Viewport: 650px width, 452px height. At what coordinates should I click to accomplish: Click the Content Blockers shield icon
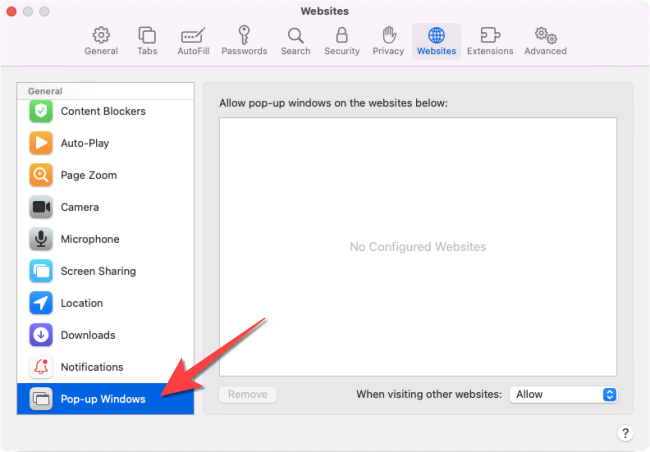coord(41,111)
